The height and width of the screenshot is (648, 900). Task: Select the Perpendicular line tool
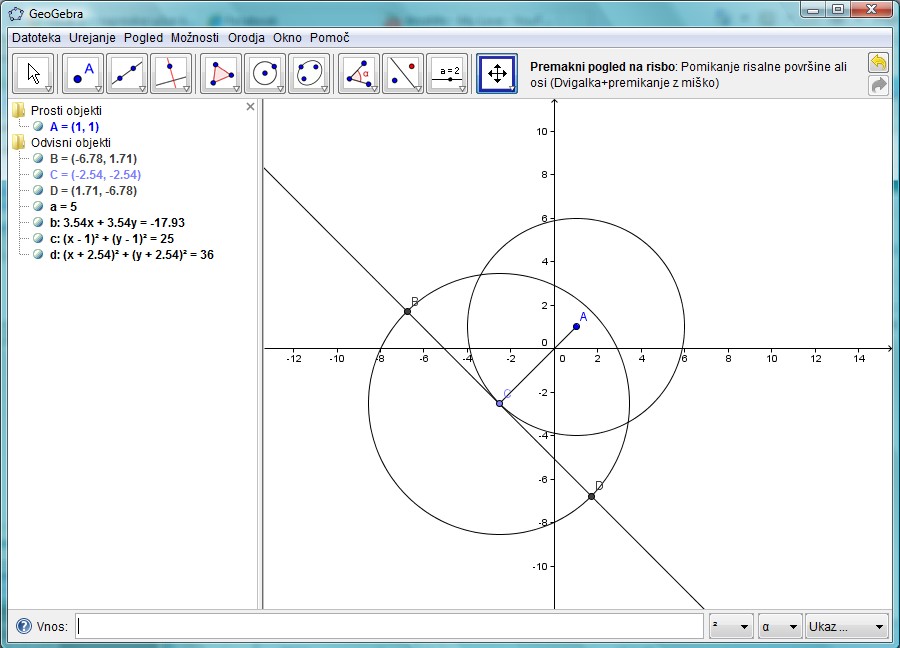tap(171, 73)
